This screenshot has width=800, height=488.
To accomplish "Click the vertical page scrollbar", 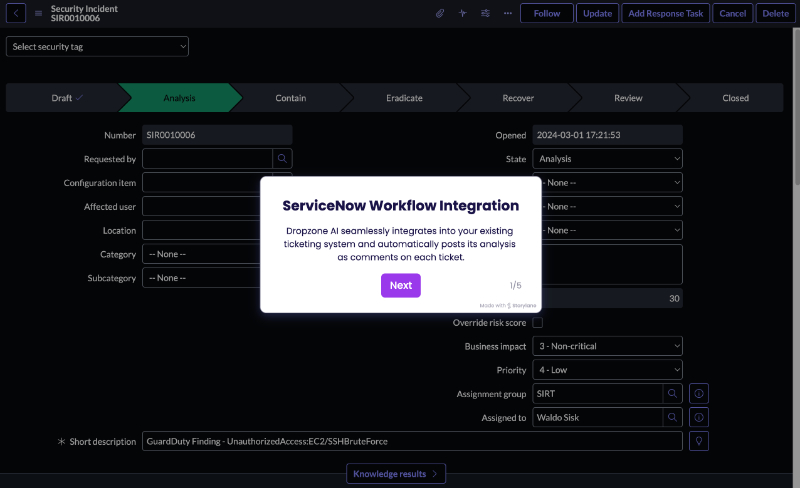I will pos(796,107).
